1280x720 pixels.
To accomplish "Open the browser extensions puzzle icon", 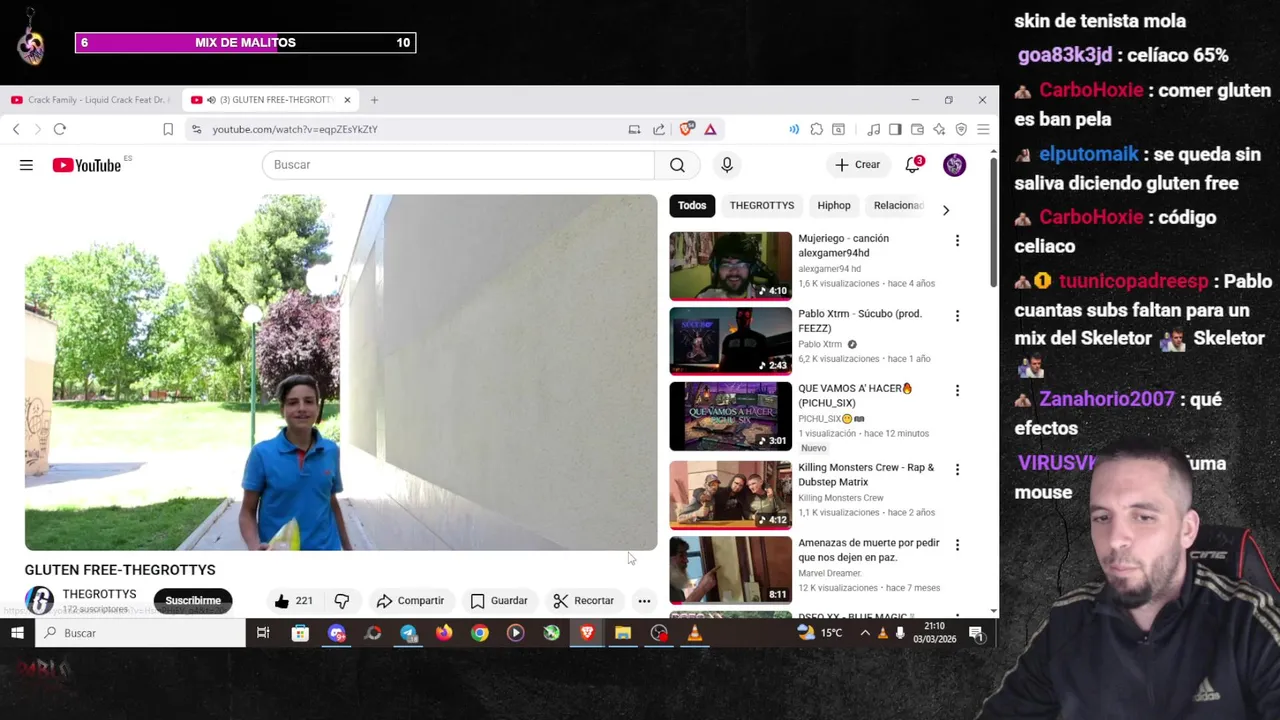I will pyautogui.click(x=817, y=129).
